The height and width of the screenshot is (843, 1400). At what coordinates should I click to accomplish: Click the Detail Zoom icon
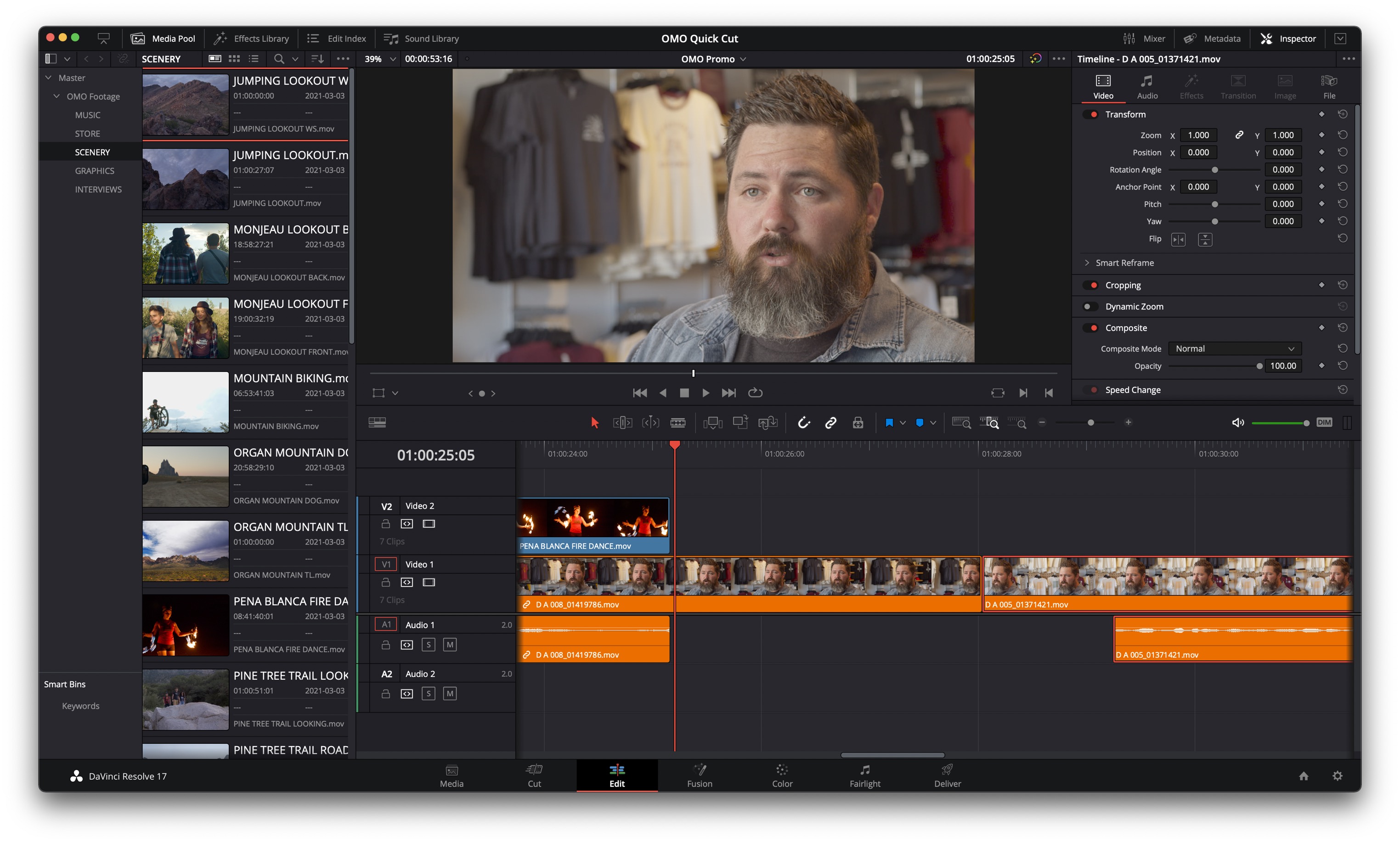989,422
